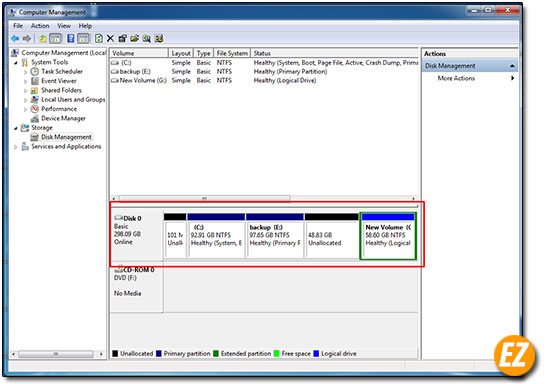Click the Device Manager icon
546x384 pixels.
34,119
